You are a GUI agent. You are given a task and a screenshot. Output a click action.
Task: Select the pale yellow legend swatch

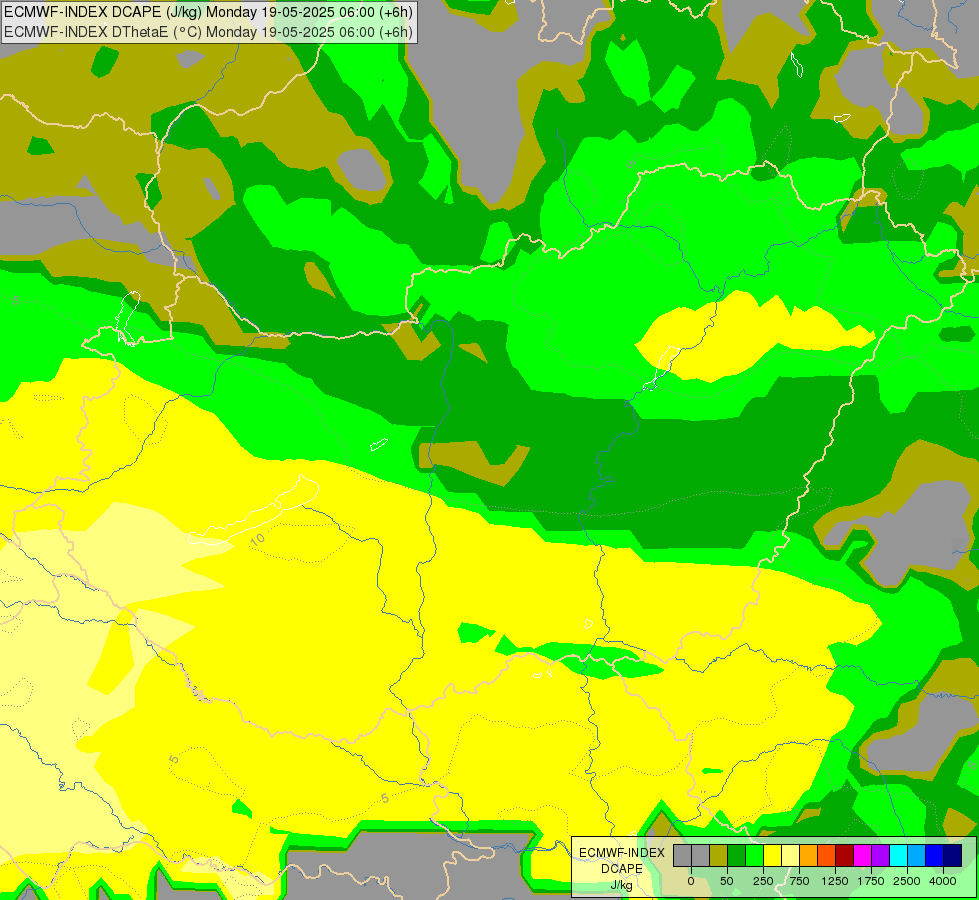pos(791,856)
